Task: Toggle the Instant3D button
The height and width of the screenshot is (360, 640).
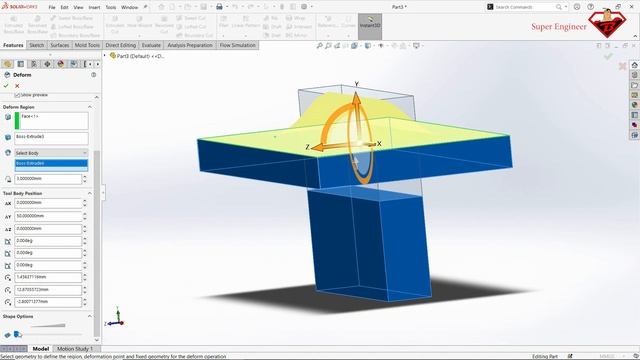Action: [370, 27]
